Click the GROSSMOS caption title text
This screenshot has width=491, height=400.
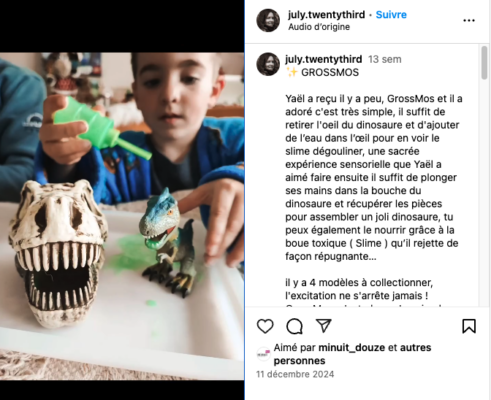(x=330, y=72)
